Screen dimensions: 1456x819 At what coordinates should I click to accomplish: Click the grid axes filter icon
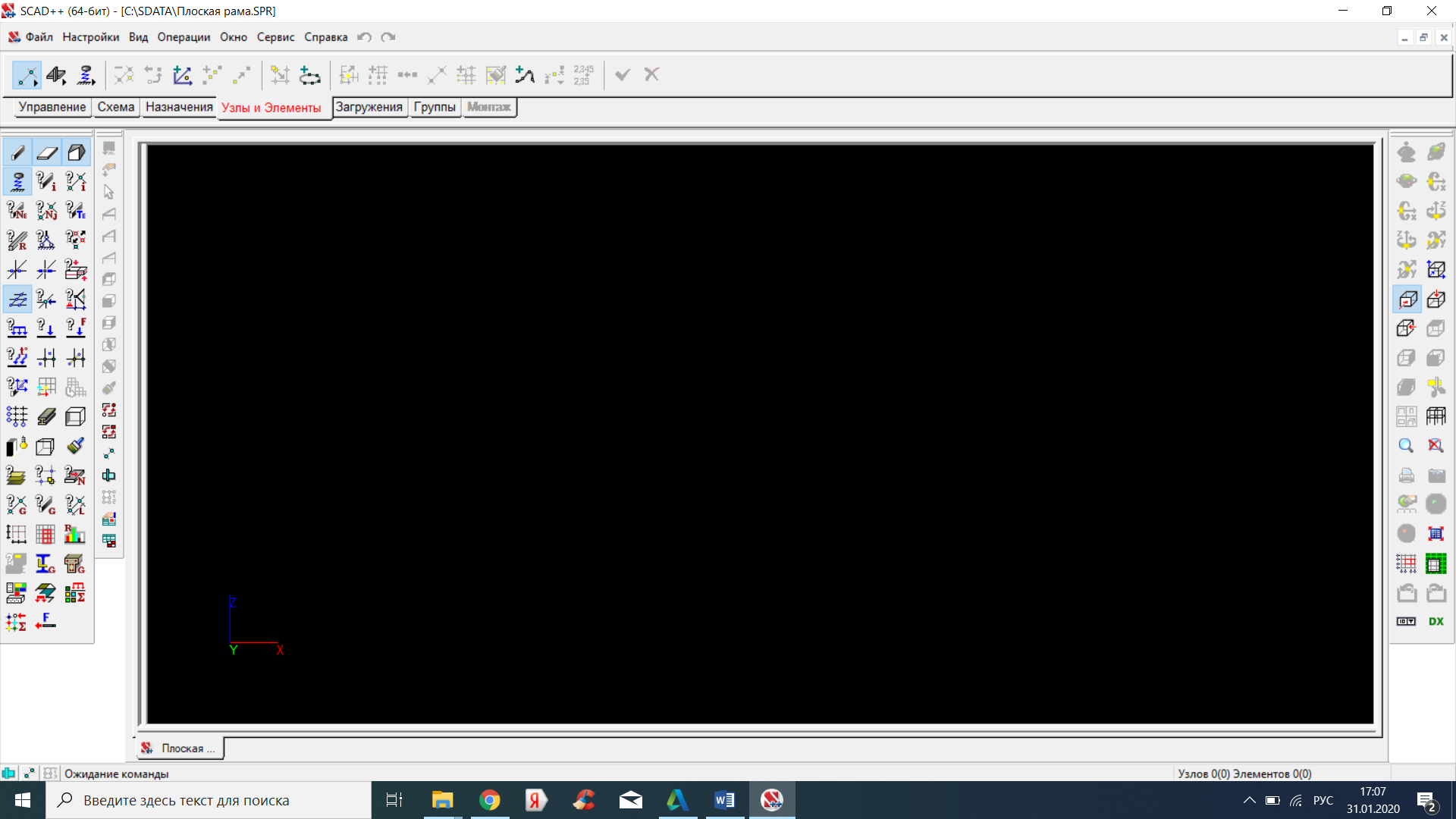17,416
